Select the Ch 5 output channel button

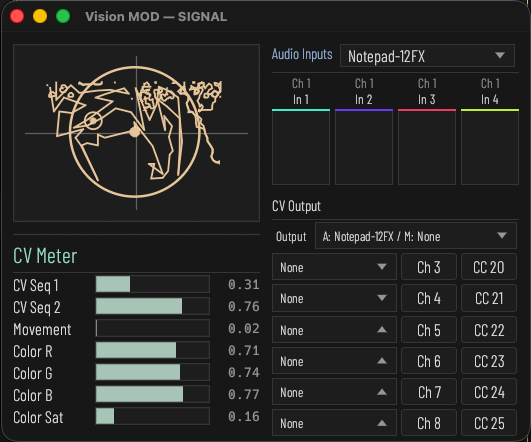tap(429, 330)
